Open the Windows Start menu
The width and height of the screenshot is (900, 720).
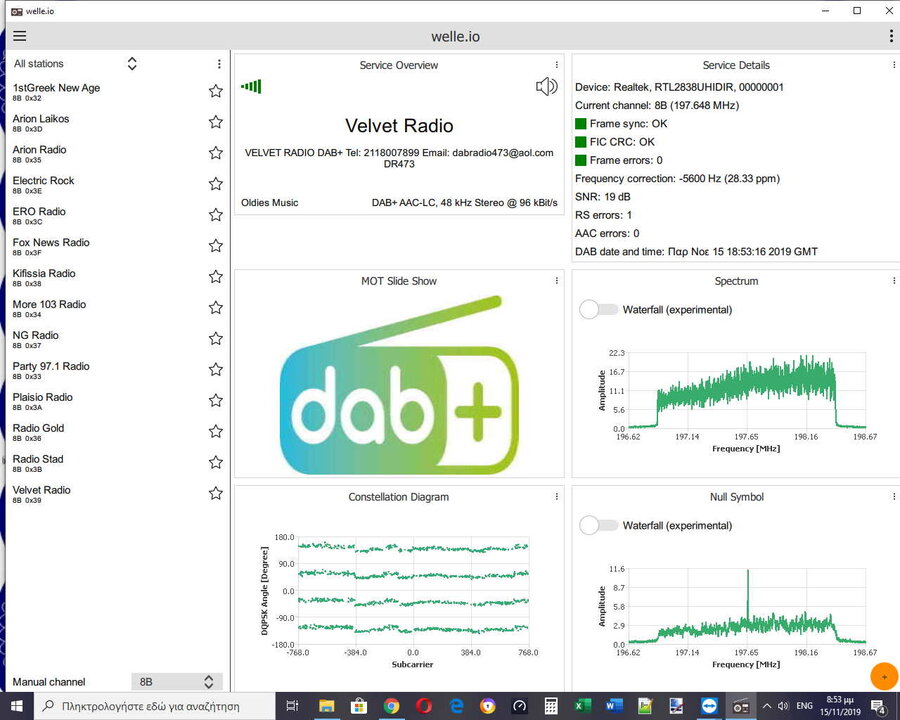[x=17, y=706]
